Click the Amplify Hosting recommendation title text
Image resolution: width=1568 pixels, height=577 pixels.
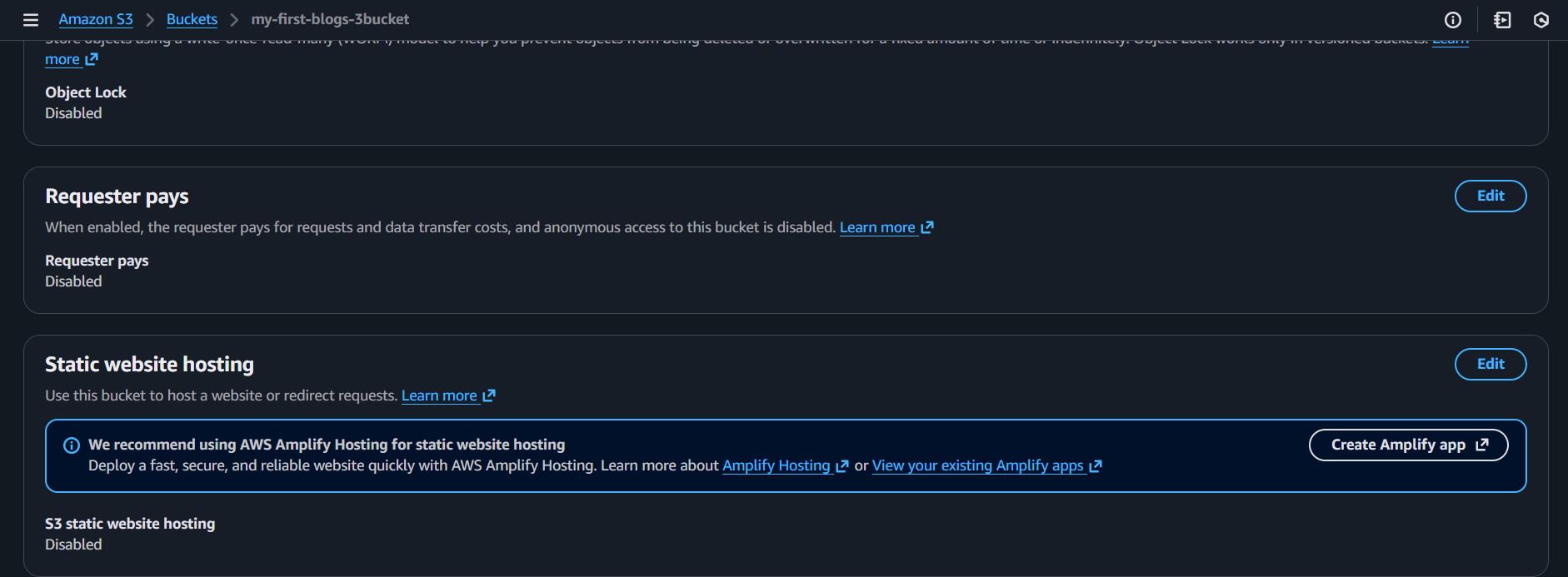[x=327, y=445]
